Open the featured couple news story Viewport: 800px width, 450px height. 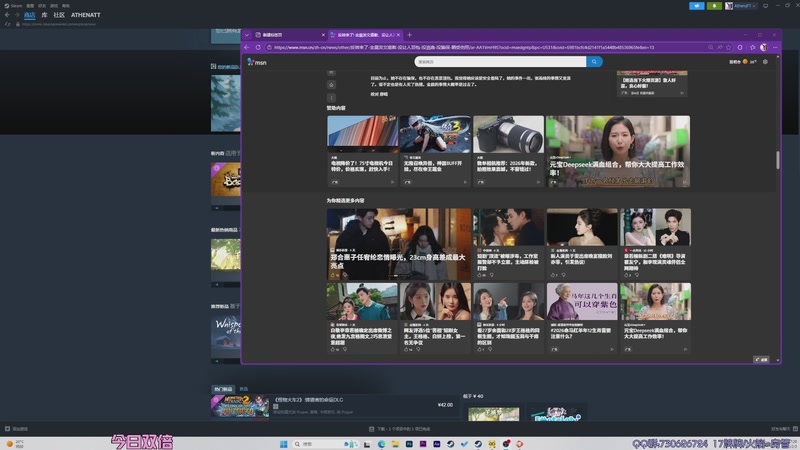[x=399, y=244]
